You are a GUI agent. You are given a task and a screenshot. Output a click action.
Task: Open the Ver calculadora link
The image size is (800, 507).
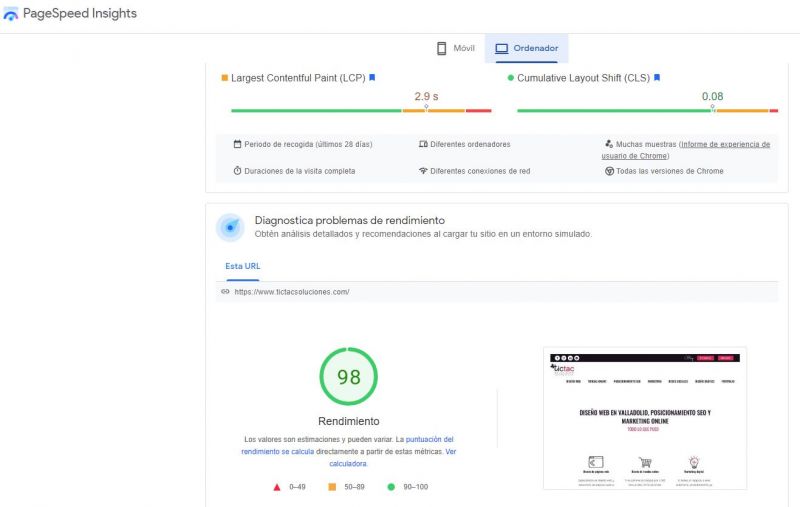[392, 458]
